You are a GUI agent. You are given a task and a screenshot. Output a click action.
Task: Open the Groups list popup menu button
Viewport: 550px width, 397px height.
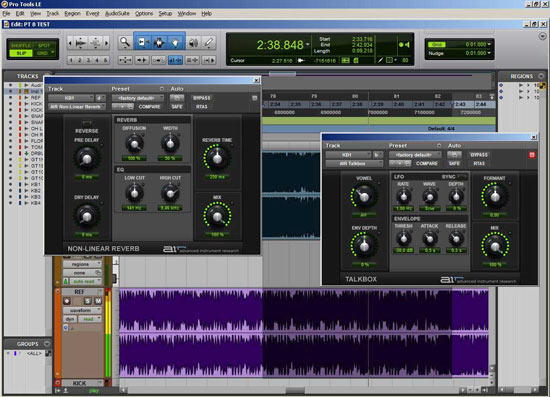(x=47, y=344)
